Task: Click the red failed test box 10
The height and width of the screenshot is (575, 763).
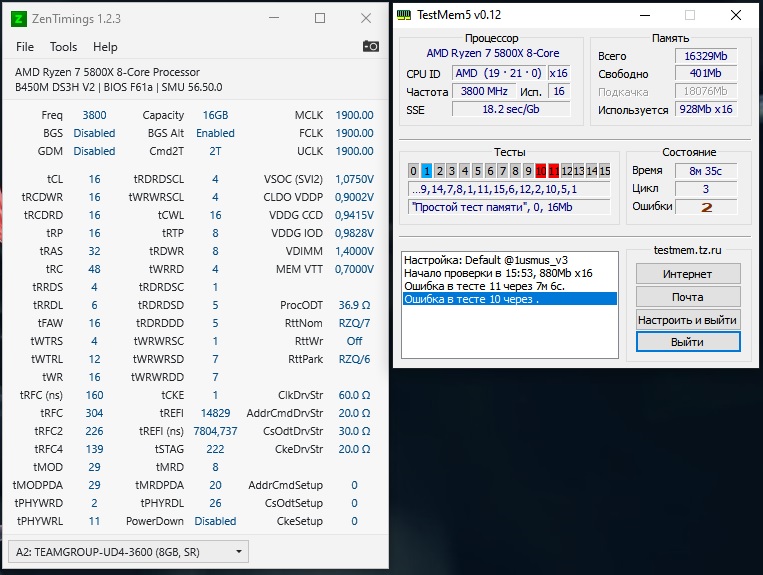Action: tap(541, 171)
